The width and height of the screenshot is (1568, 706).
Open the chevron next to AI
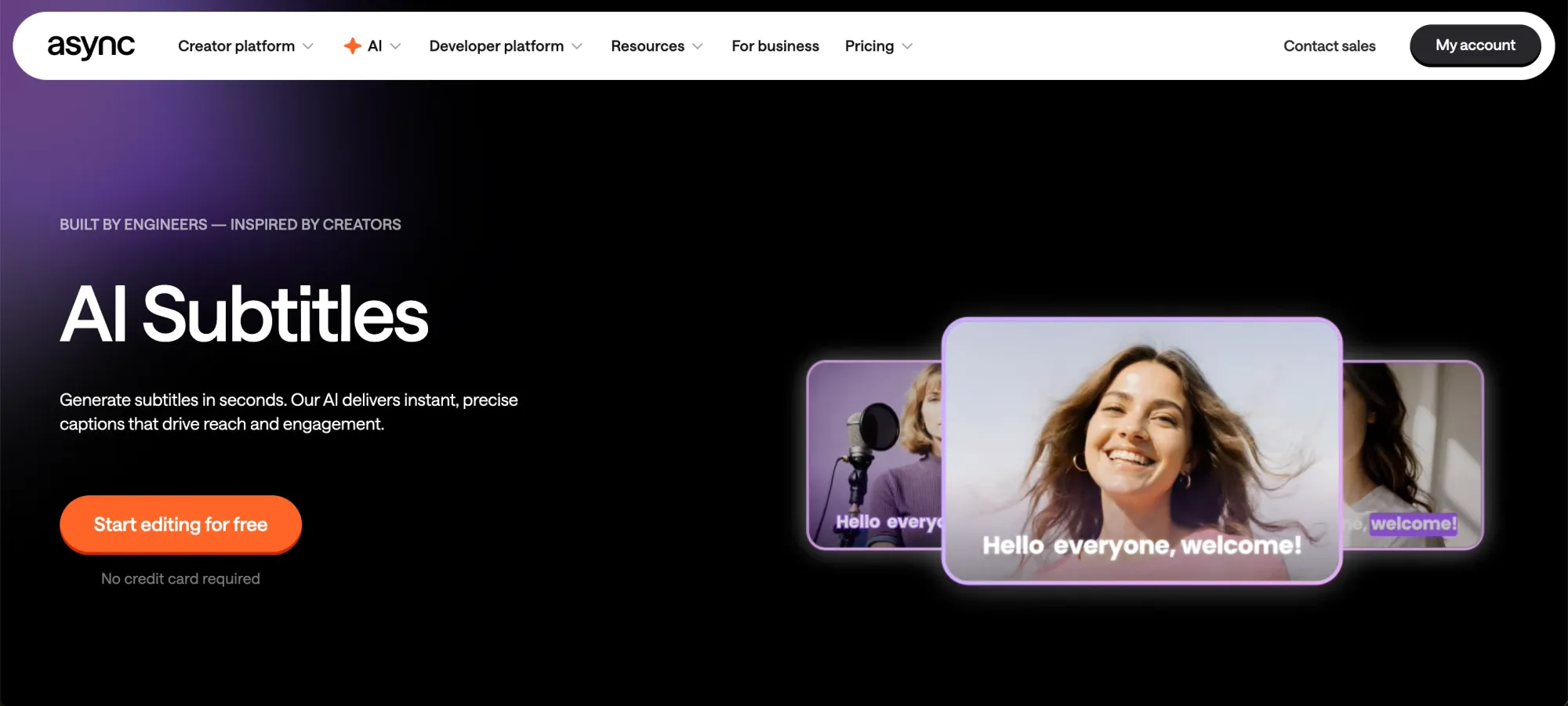(396, 46)
